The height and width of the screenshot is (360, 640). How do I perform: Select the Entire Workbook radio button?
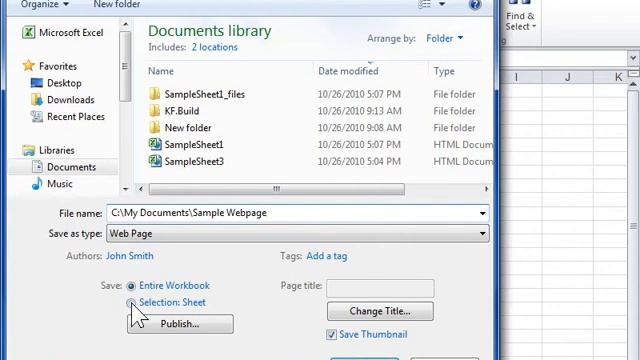pyautogui.click(x=131, y=286)
